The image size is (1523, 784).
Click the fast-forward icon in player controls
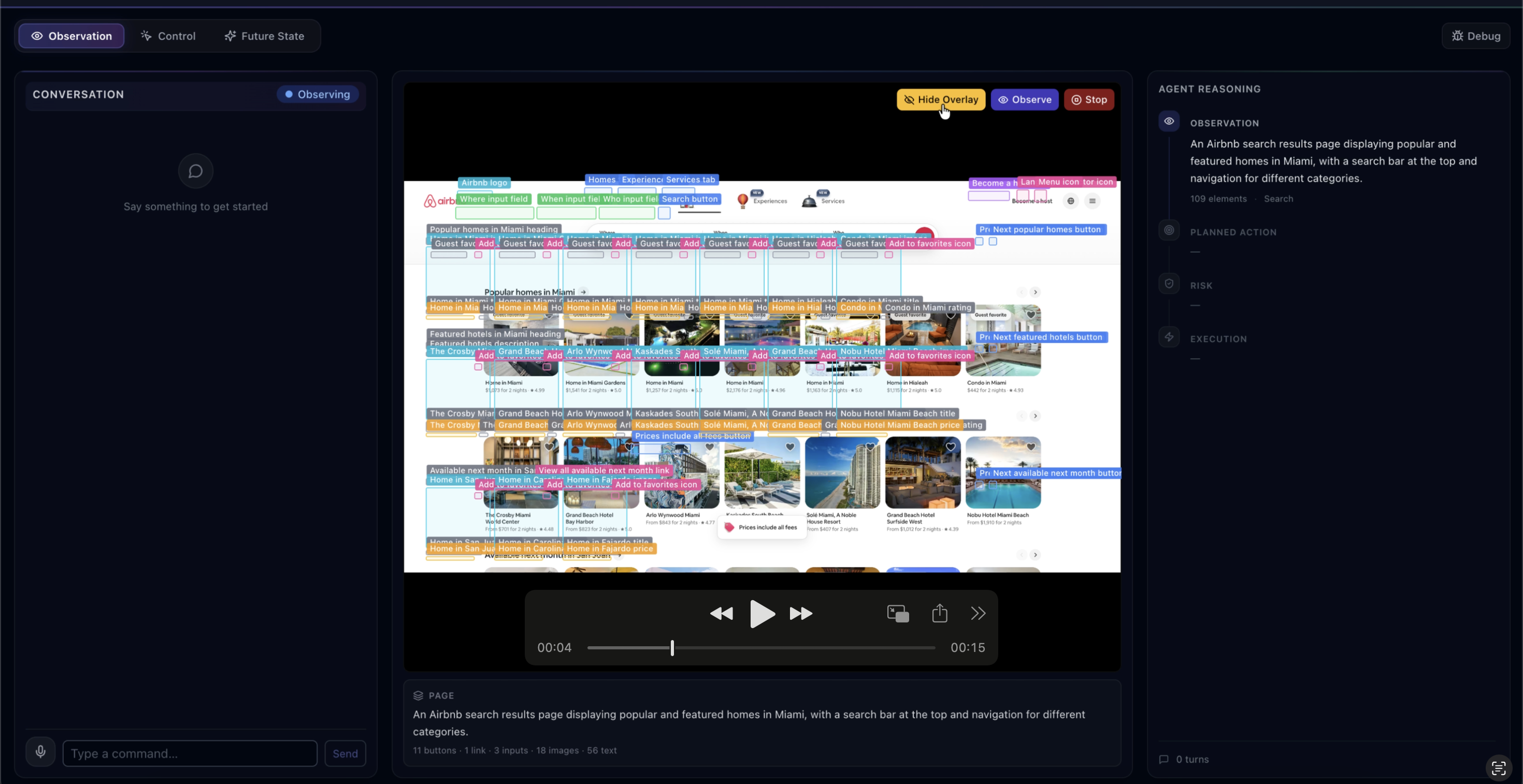pyautogui.click(x=801, y=614)
